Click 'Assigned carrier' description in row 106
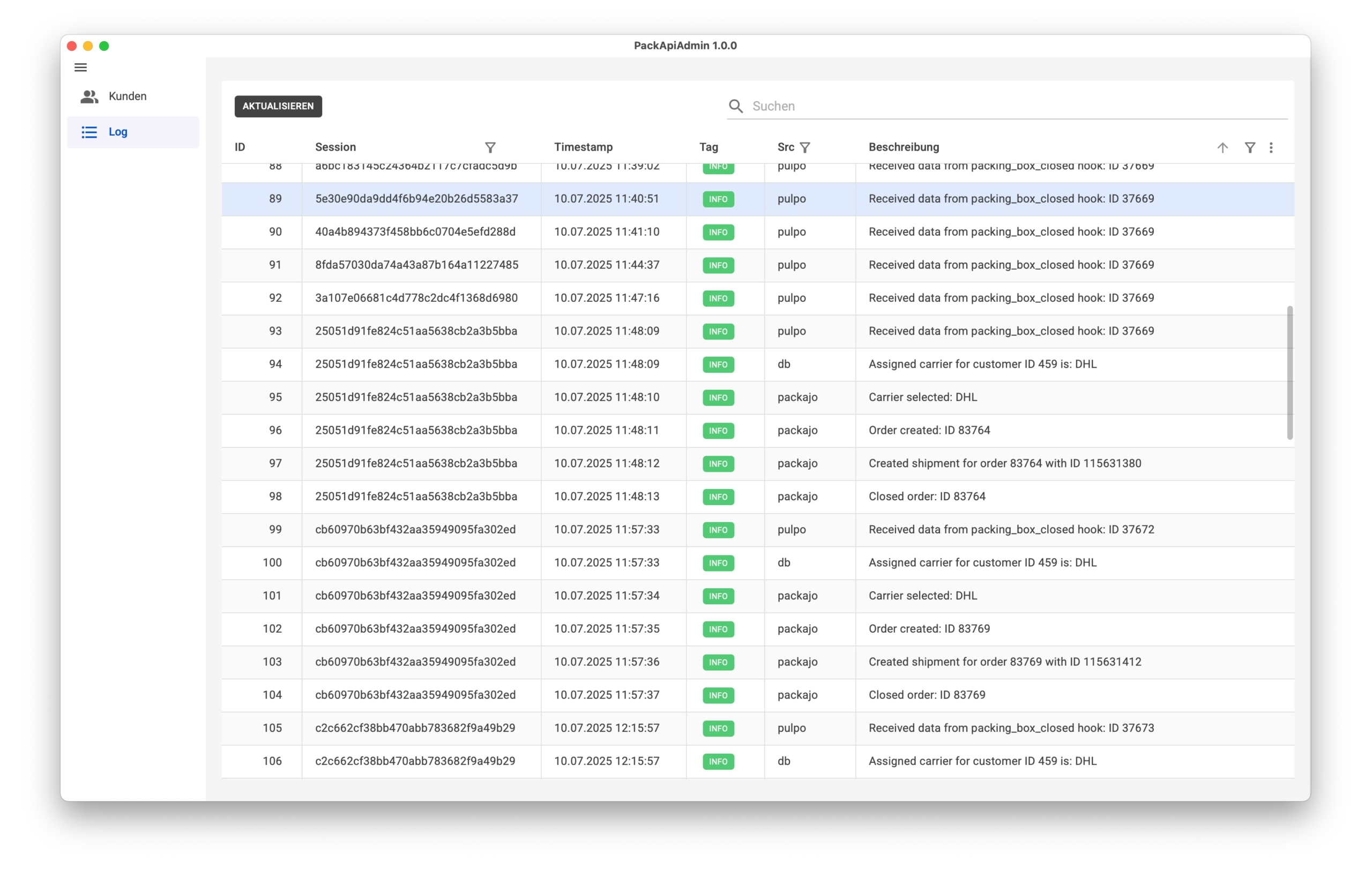The image size is (1372, 890). (982, 761)
